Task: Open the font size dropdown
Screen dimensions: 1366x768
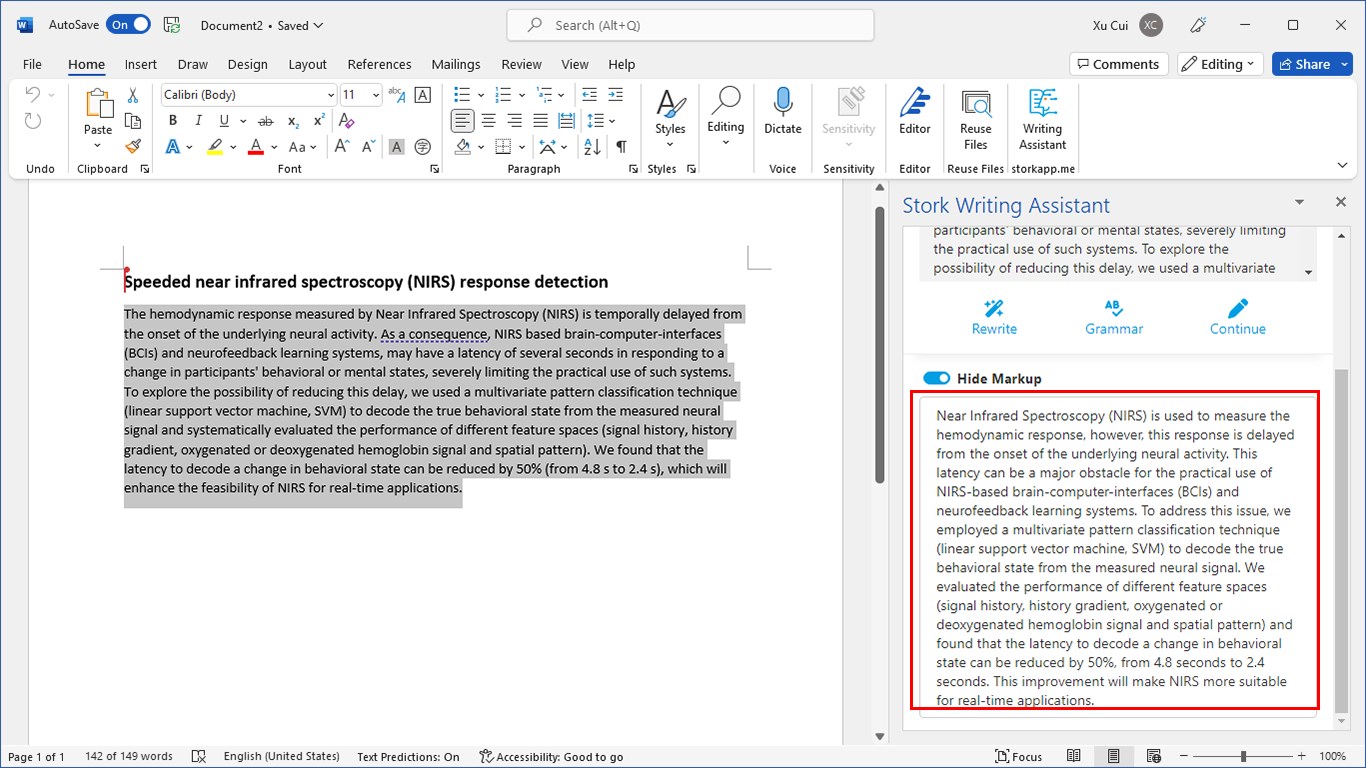Action: pyautogui.click(x=376, y=95)
